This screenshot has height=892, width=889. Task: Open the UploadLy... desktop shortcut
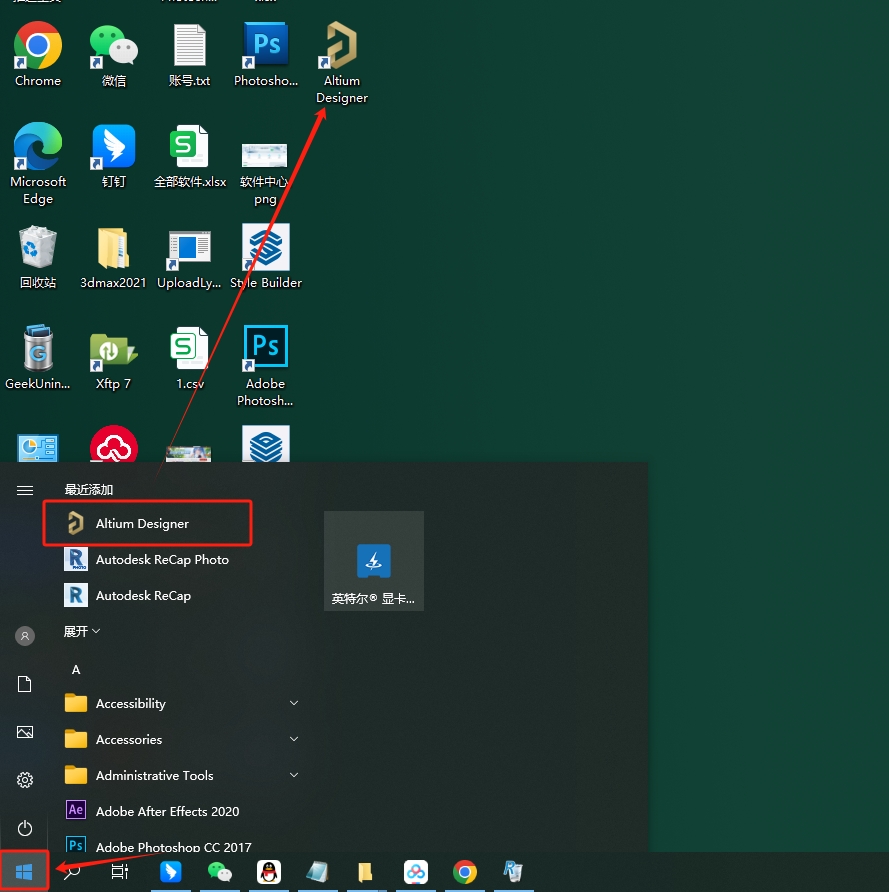[189, 259]
